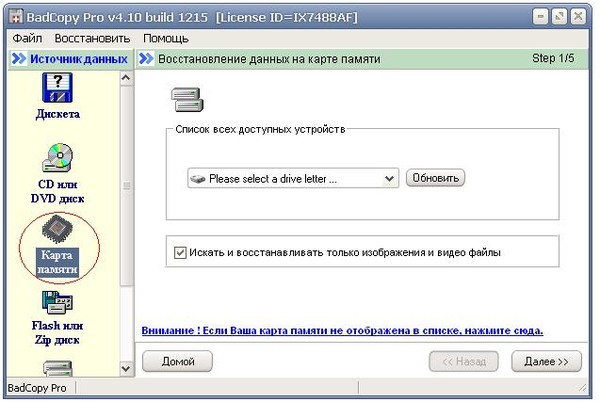The height and width of the screenshot is (402, 600).
Task: Open the Помощь menu
Action: pyautogui.click(x=166, y=38)
